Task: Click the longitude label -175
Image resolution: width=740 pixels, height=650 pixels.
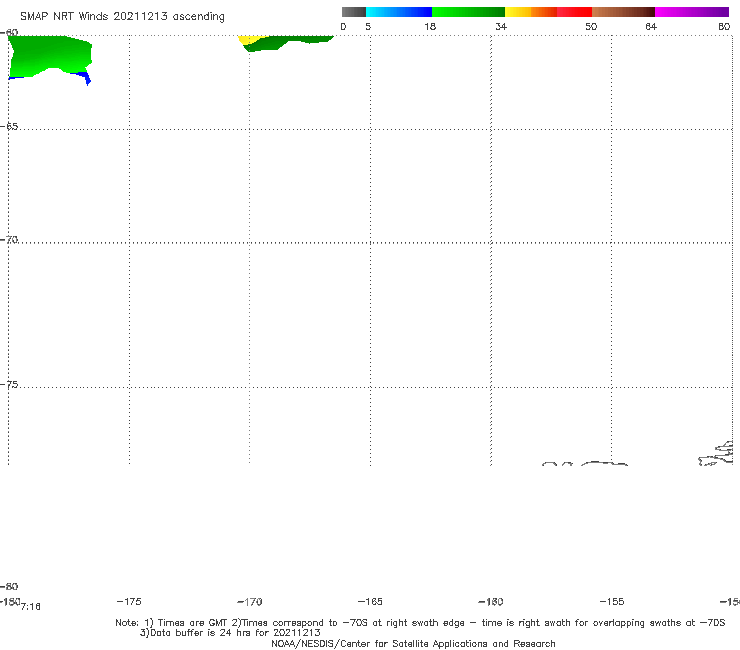Action: point(129,602)
